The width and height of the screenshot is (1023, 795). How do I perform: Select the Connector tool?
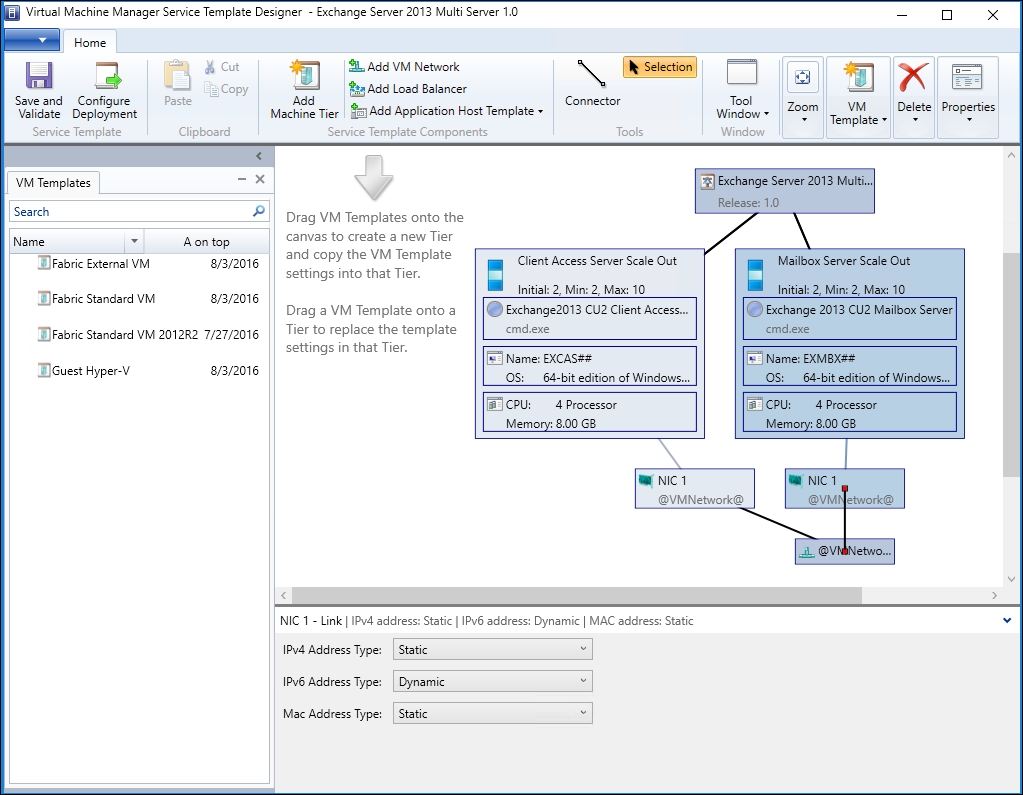[592, 76]
